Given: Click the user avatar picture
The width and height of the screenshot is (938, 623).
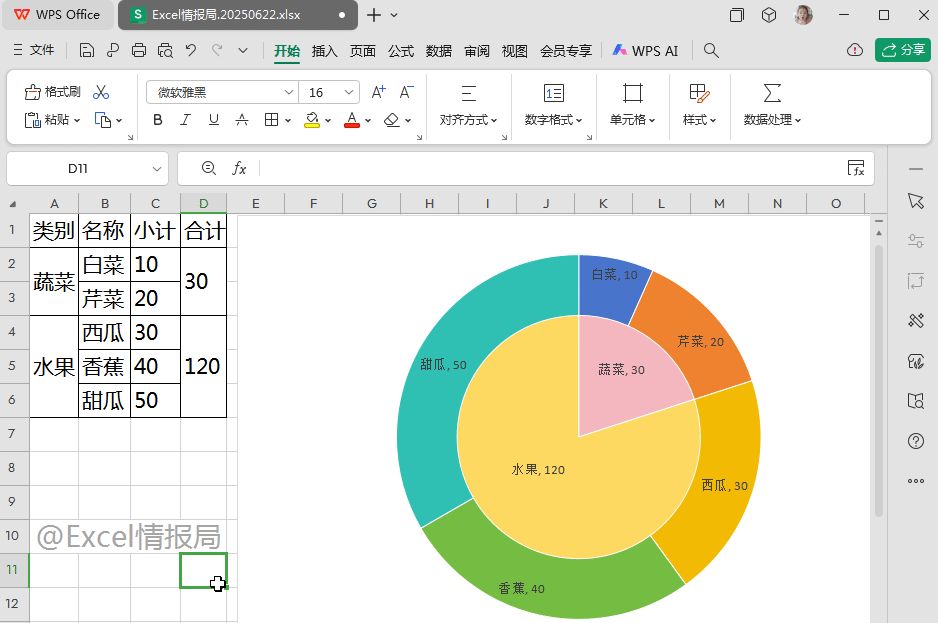Looking at the screenshot, I should click(803, 15).
